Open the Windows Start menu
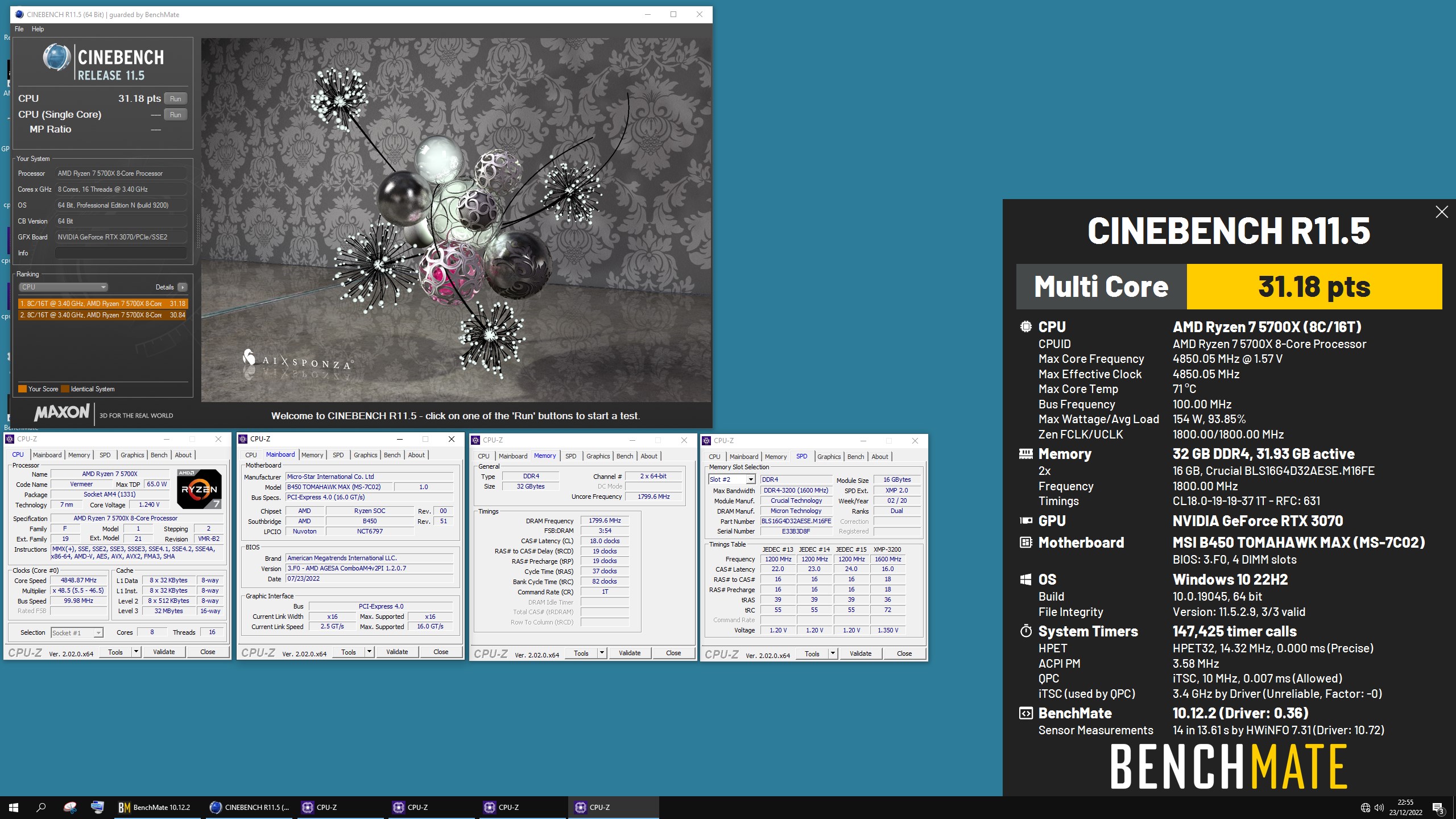 pyautogui.click(x=14, y=807)
